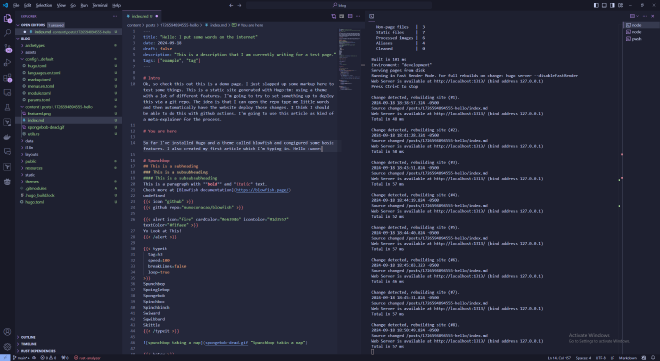Open Explorer views and more actions ellipsis

point(115,16)
